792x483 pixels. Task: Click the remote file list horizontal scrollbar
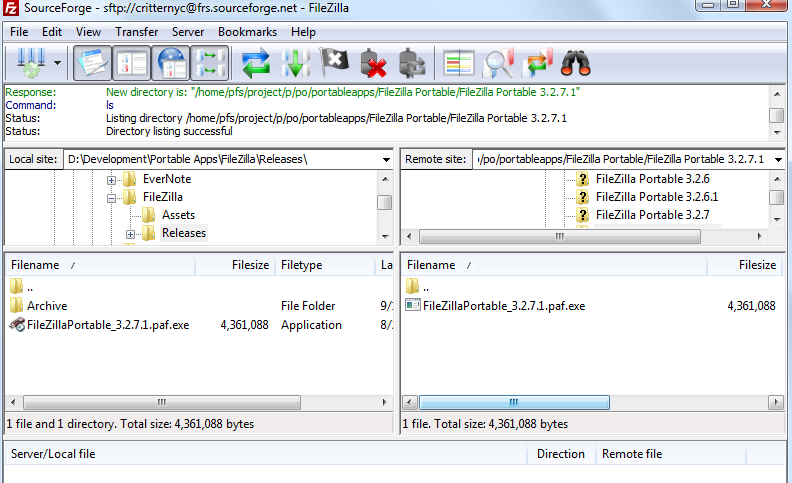[514, 403]
